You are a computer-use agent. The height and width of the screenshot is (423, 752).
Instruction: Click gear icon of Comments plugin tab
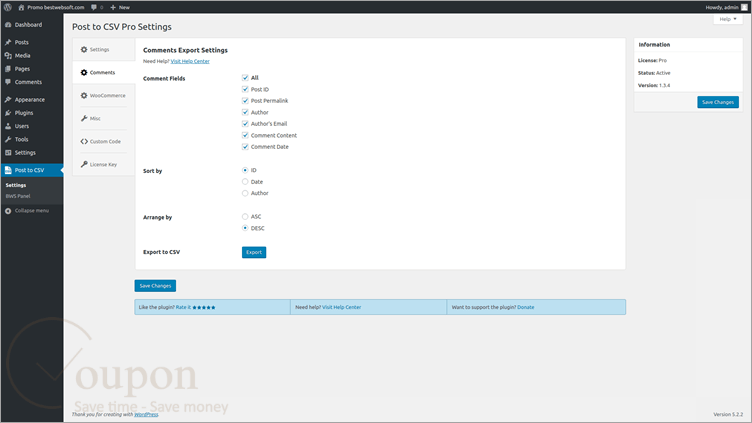pyautogui.click(x=84, y=72)
